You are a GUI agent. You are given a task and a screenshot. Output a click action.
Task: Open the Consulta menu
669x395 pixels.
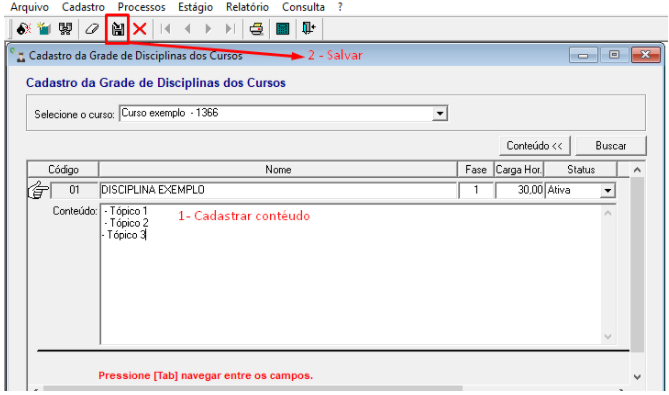(303, 7)
